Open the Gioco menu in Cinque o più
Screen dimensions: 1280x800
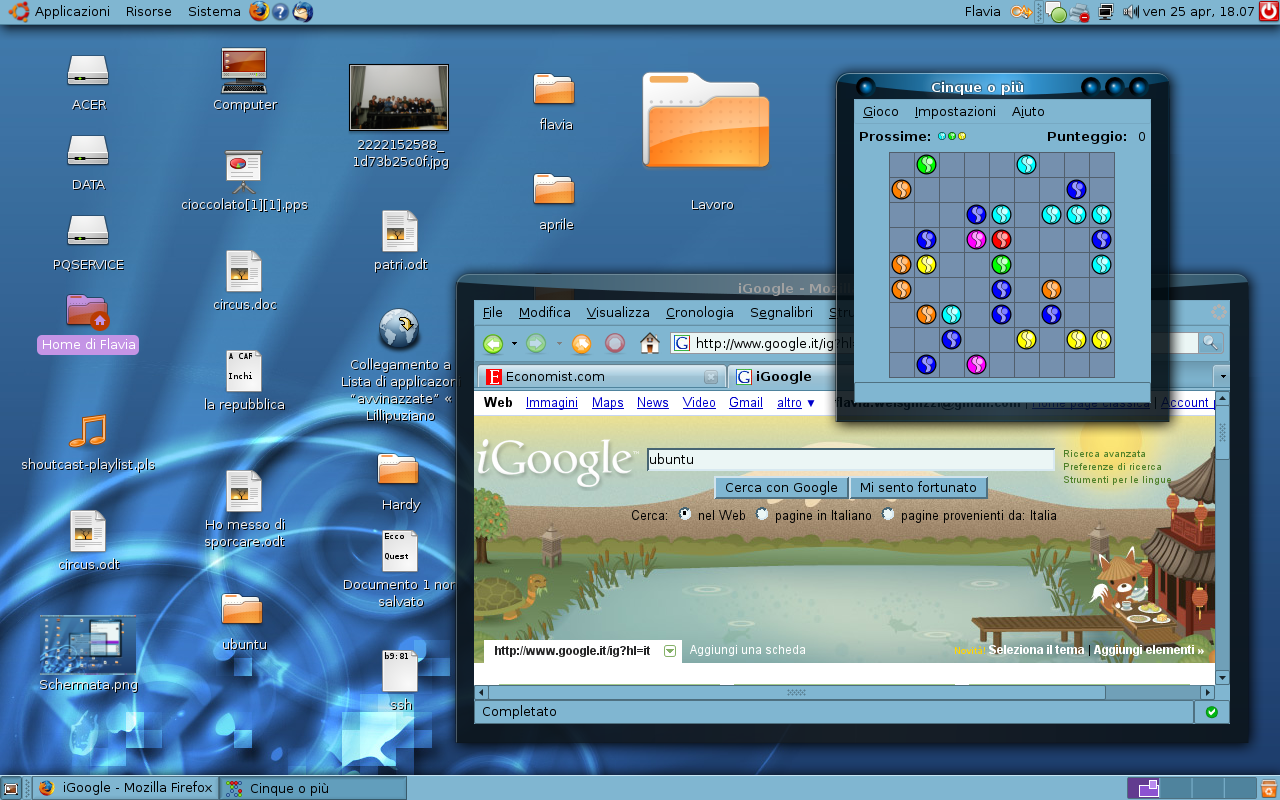coord(880,112)
